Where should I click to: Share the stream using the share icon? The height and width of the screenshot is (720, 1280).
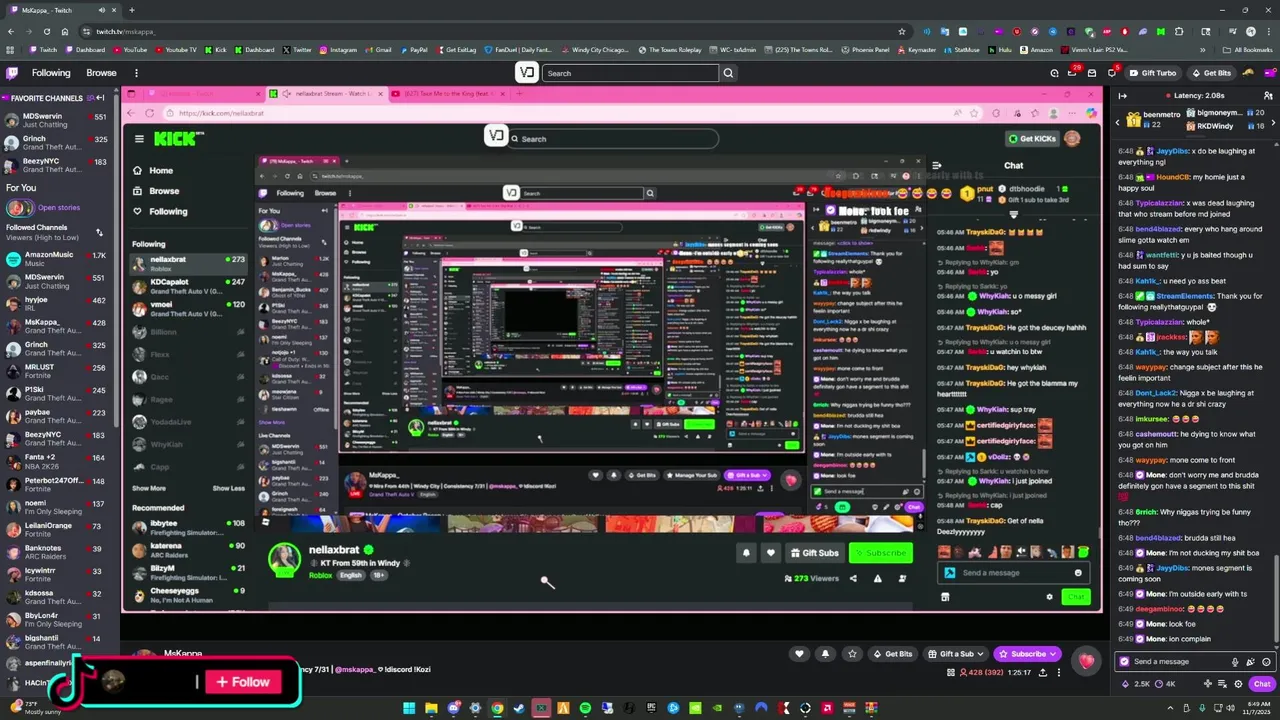(x=1042, y=673)
